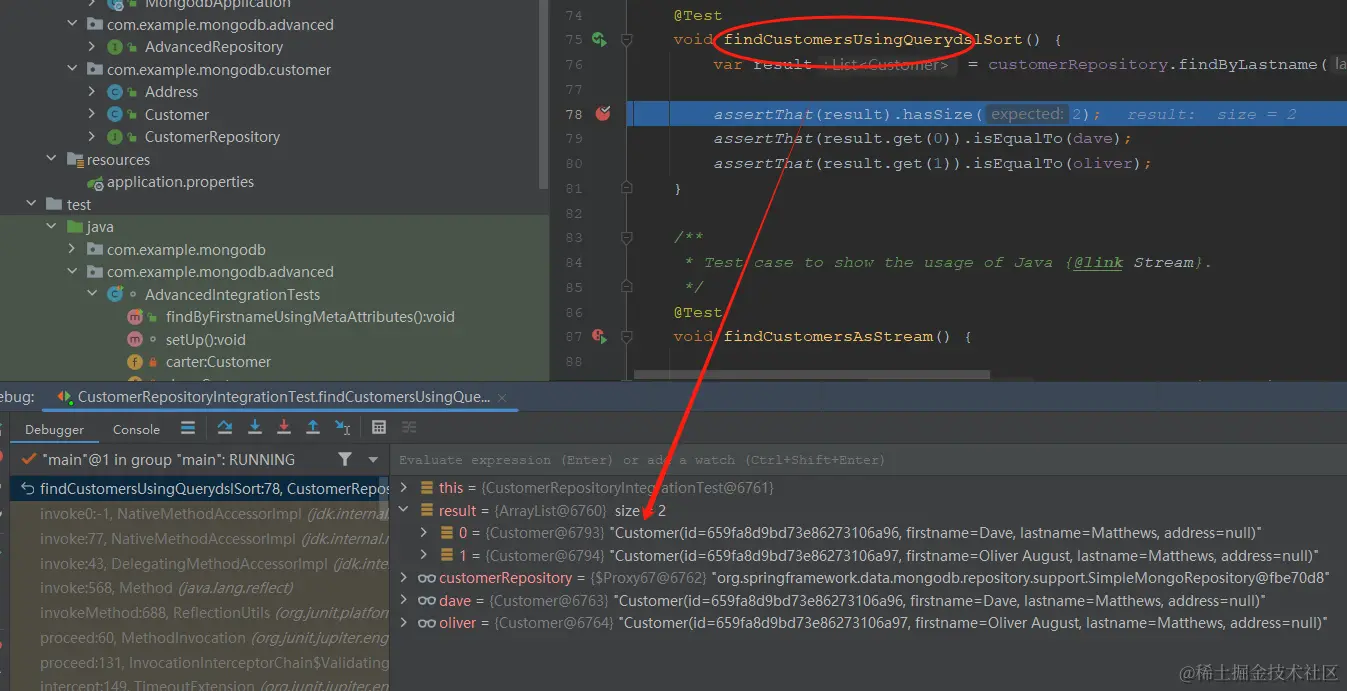The image size is (1347, 691).
Task: Click Run to Cursor debug icon
Action: pyautogui.click(x=343, y=428)
